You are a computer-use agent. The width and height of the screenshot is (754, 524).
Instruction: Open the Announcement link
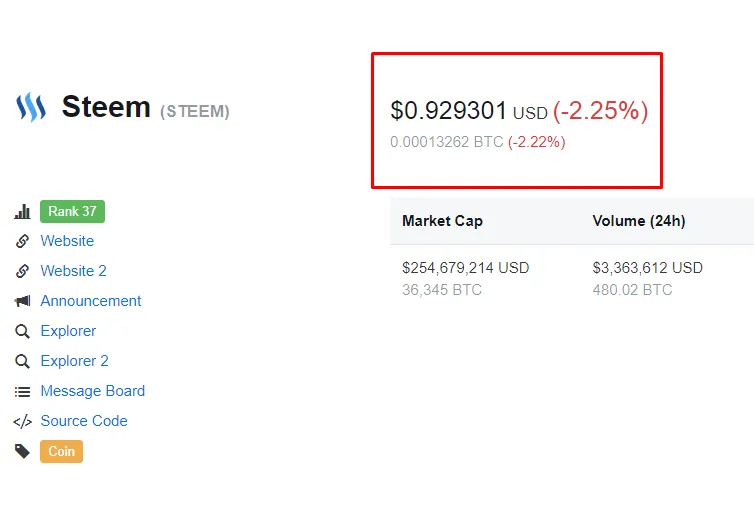tap(91, 301)
